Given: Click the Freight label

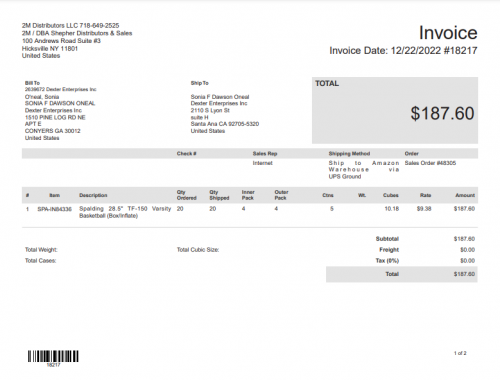Looking at the screenshot, I should pyautogui.click(x=389, y=250).
